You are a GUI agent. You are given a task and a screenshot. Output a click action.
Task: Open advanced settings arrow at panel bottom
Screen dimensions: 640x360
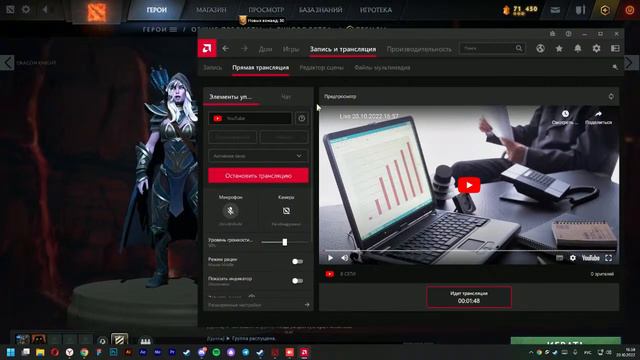pyautogui.click(x=307, y=305)
